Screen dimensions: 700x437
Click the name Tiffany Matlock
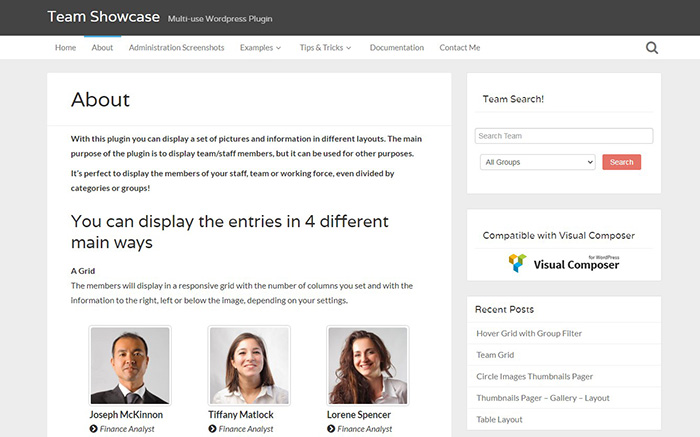coord(241,415)
